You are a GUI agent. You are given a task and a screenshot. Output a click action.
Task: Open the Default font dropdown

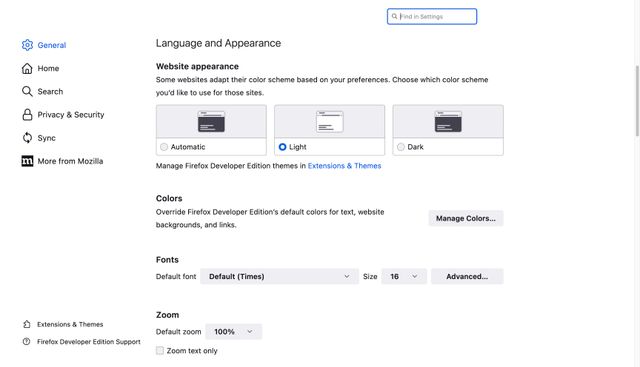pyautogui.click(x=279, y=276)
